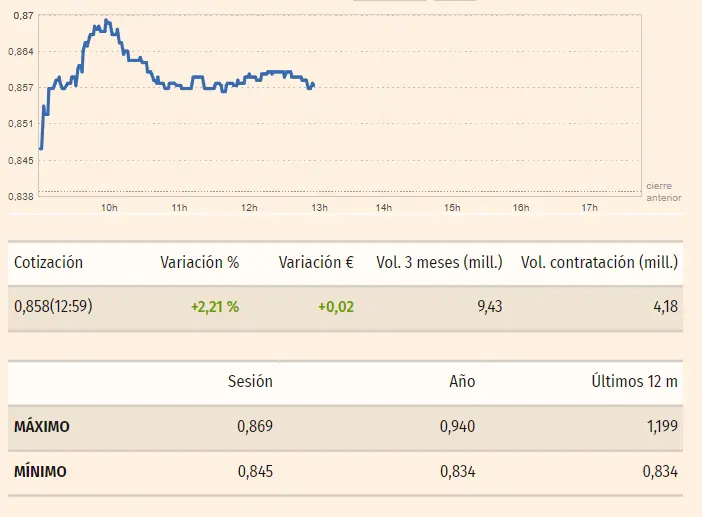Click the Sesión column header
702x517 pixels.
250,381
